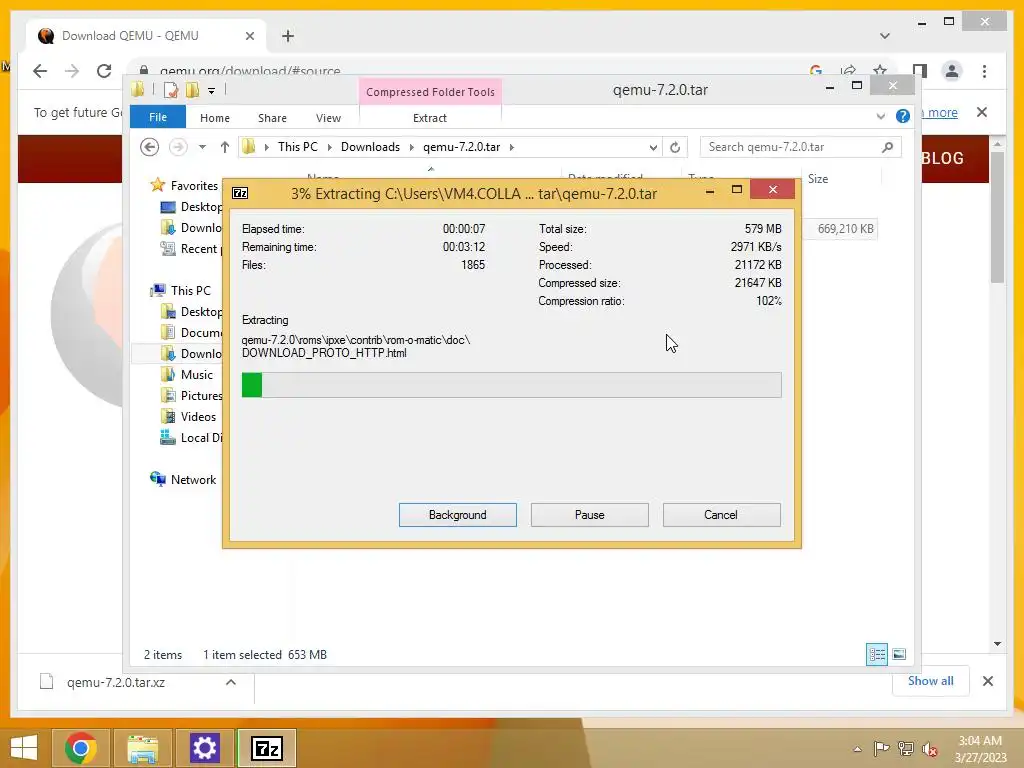
Task: Open the Chrome profile avatar
Action: (952, 71)
